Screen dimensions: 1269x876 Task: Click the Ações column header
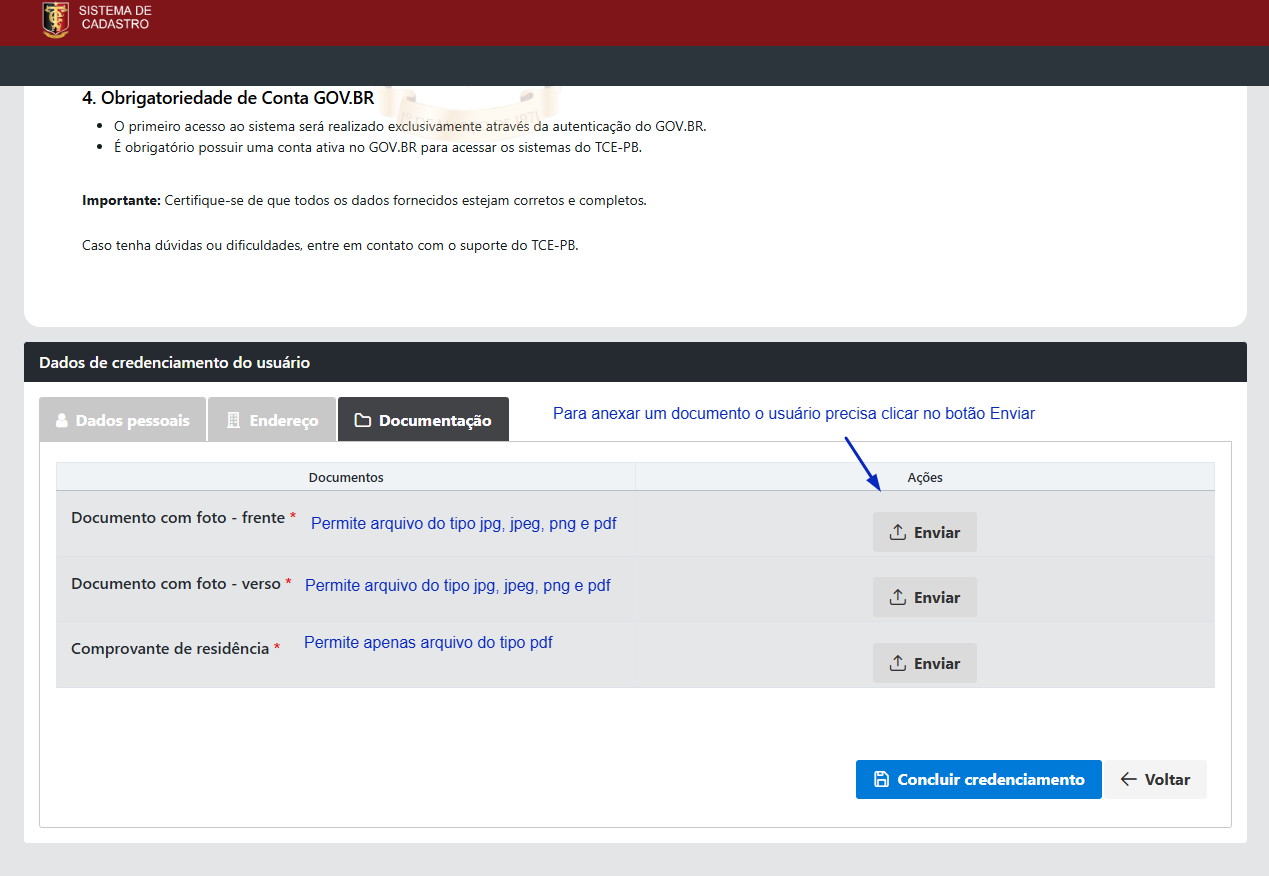click(x=925, y=477)
